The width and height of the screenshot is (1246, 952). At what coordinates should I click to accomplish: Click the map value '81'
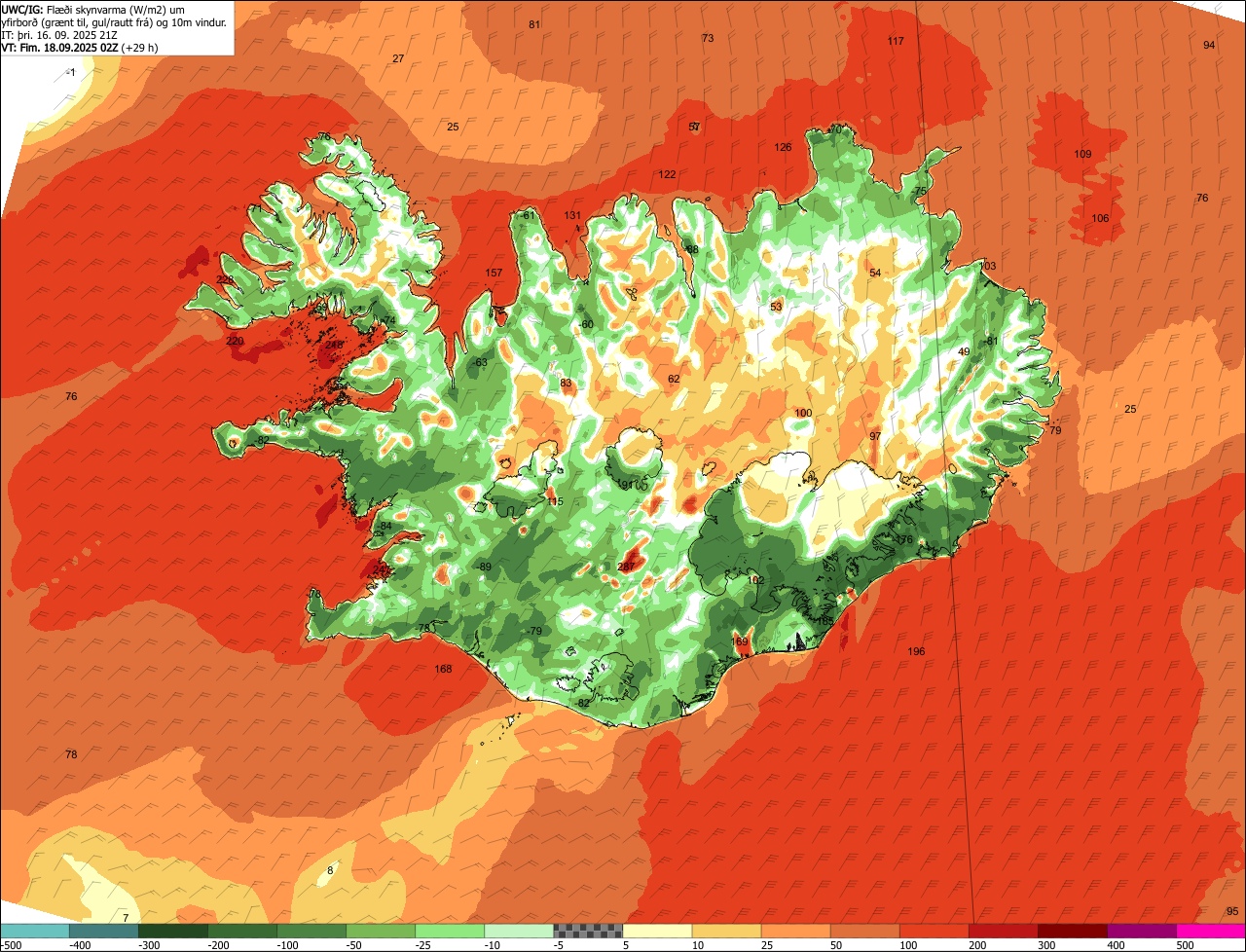click(x=534, y=24)
